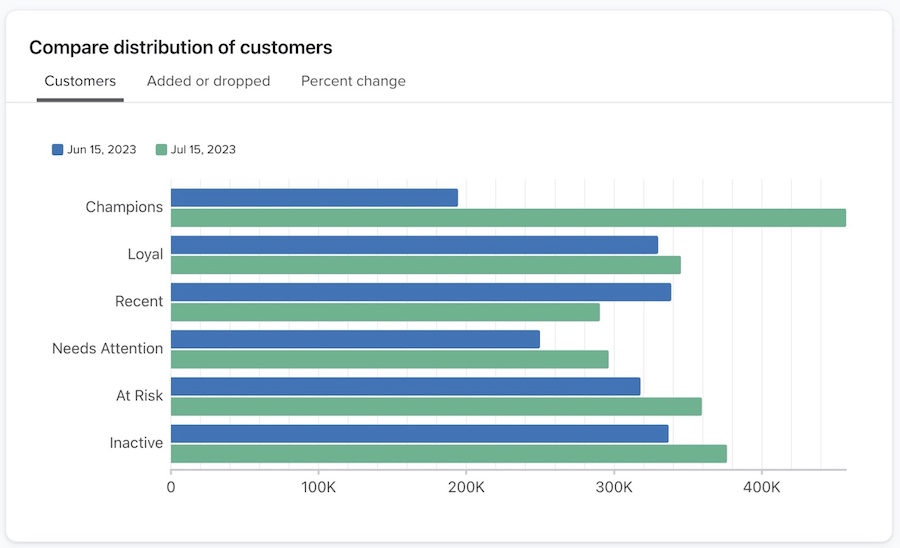The height and width of the screenshot is (548, 900).
Task: Click the green Jul 15, 2023 legend swatch
Action: 161,150
